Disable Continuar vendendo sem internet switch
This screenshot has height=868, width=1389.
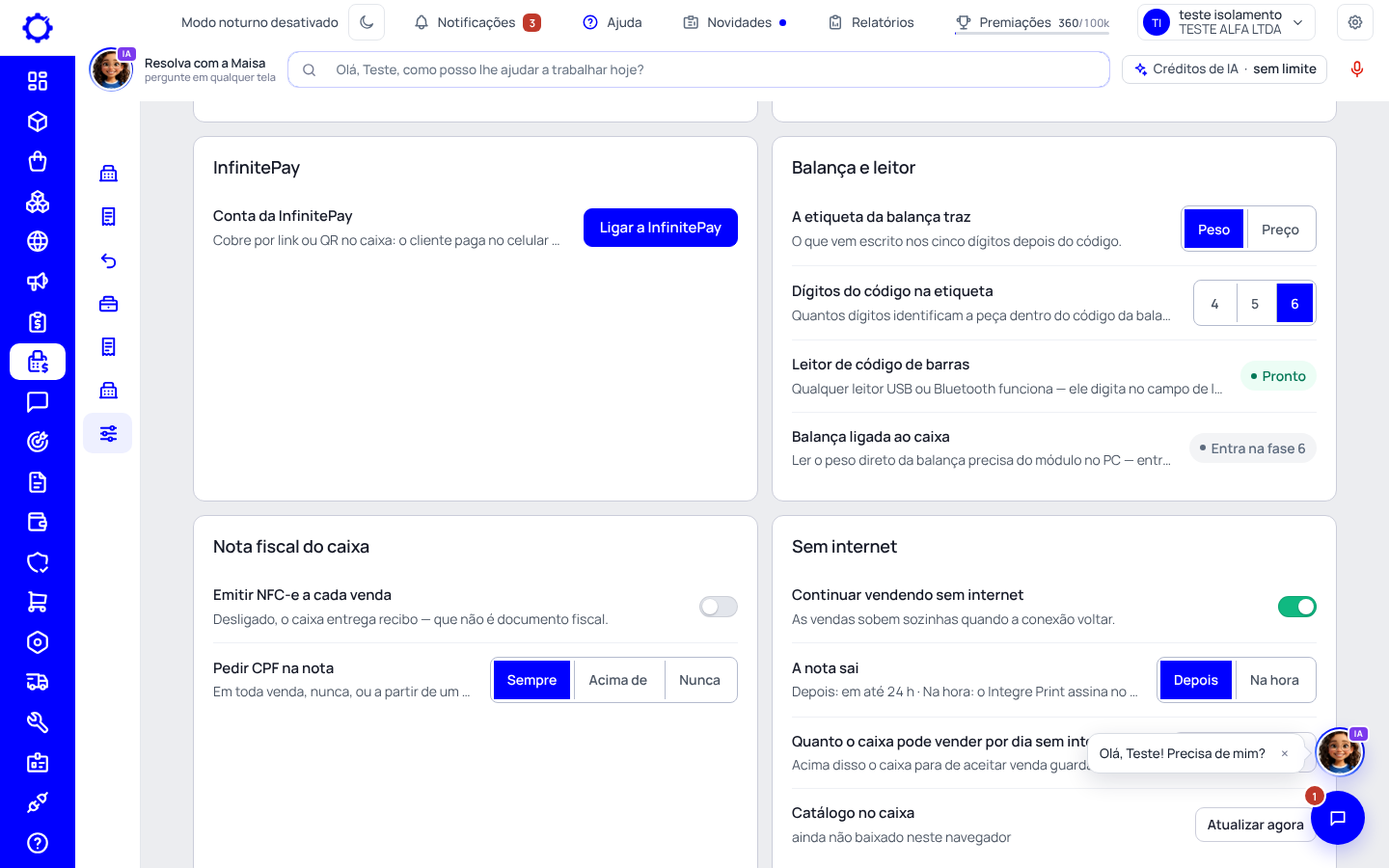1297,607
